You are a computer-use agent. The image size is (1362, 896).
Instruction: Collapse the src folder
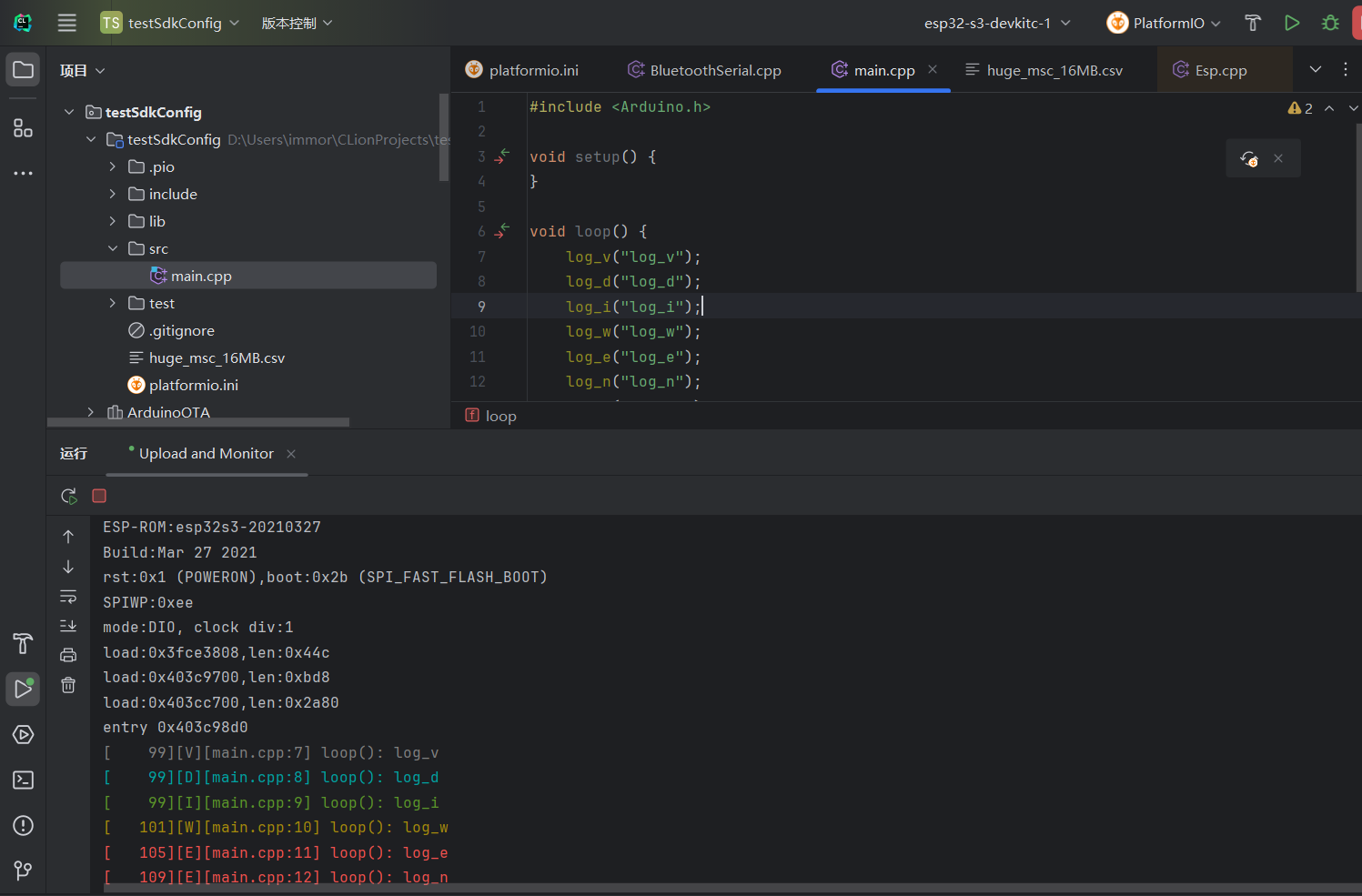(113, 248)
